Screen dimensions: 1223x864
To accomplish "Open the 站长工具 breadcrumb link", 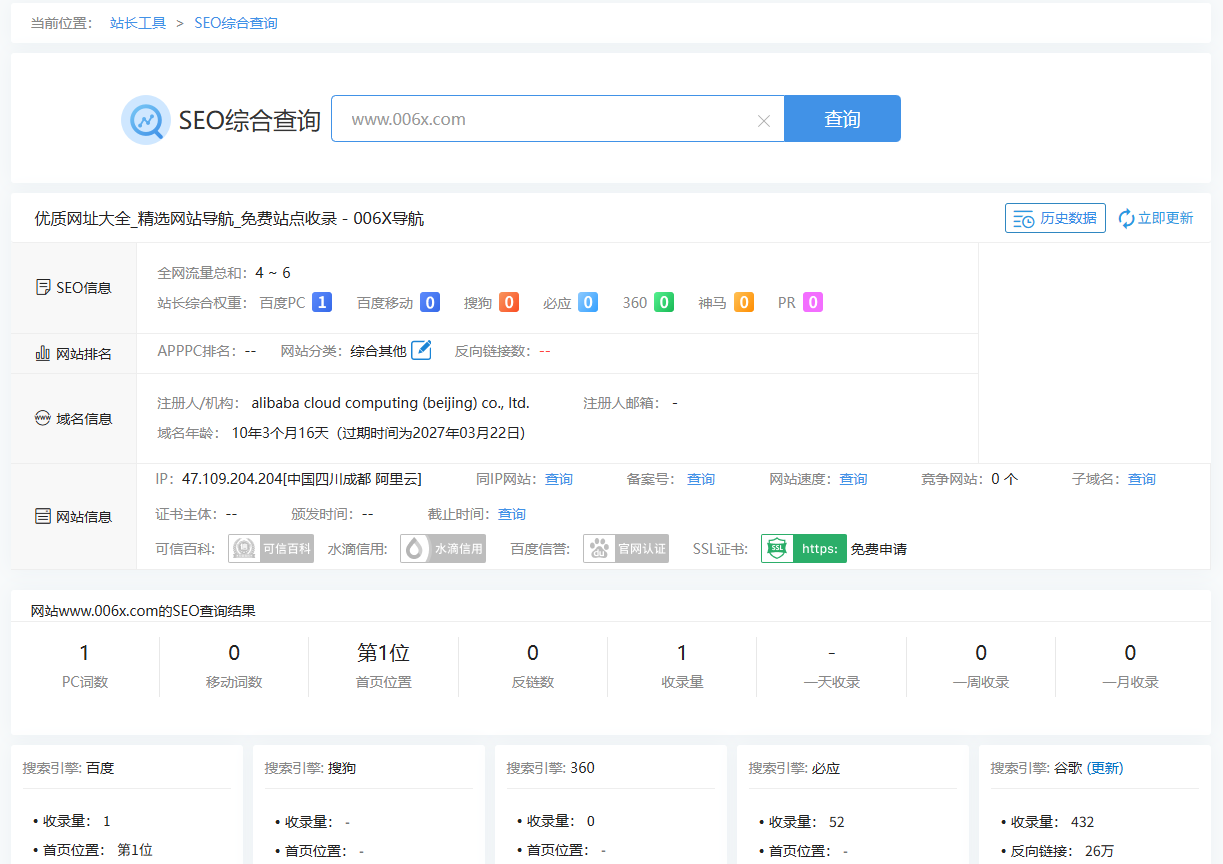I will pyautogui.click(x=138, y=23).
